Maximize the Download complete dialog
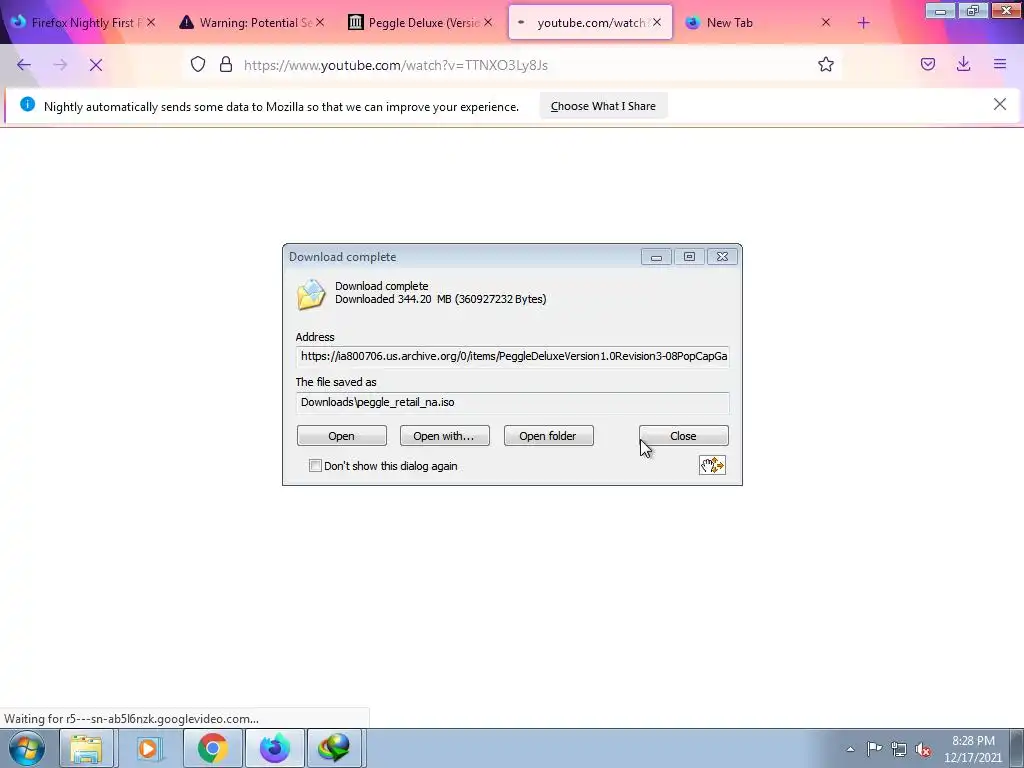This screenshot has width=1024, height=768. pos(689,257)
